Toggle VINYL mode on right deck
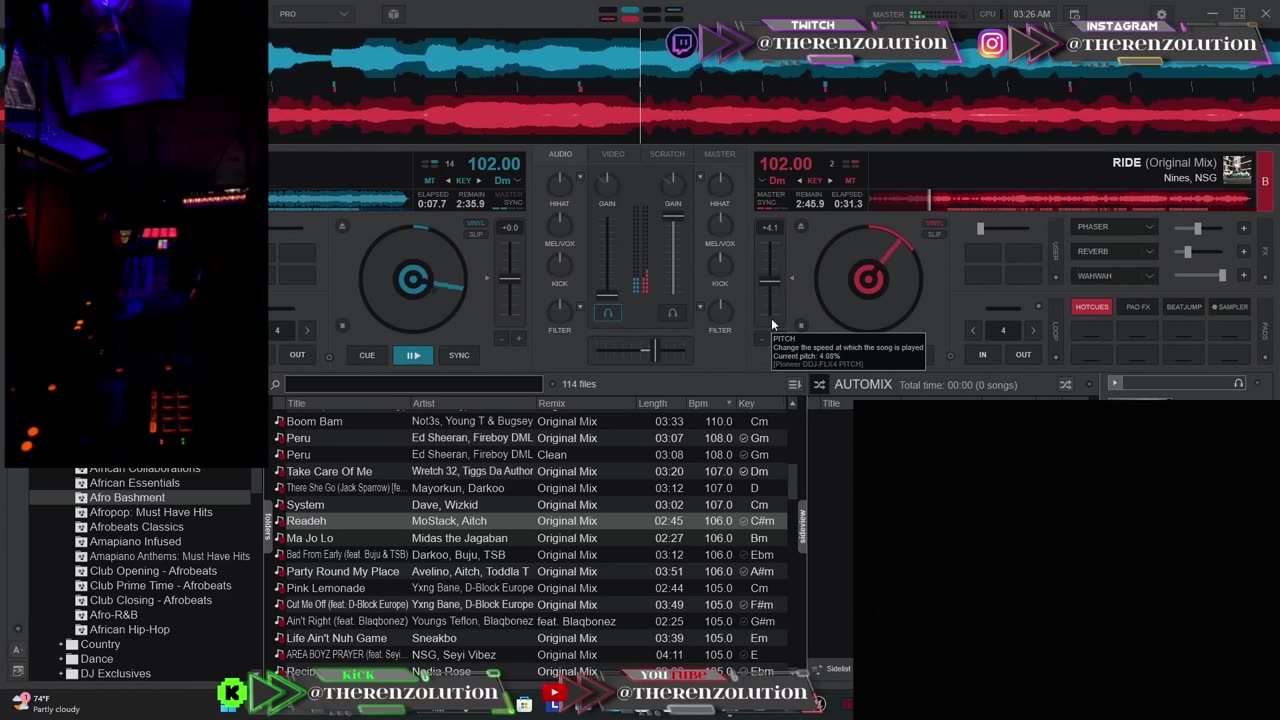The width and height of the screenshot is (1280, 720). tap(934, 223)
